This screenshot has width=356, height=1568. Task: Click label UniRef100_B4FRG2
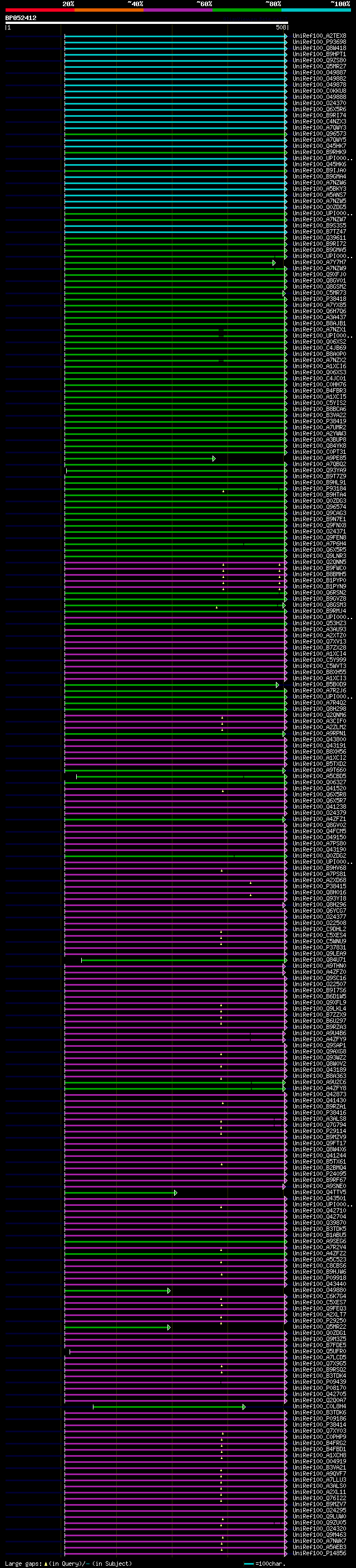(319, 1443)
